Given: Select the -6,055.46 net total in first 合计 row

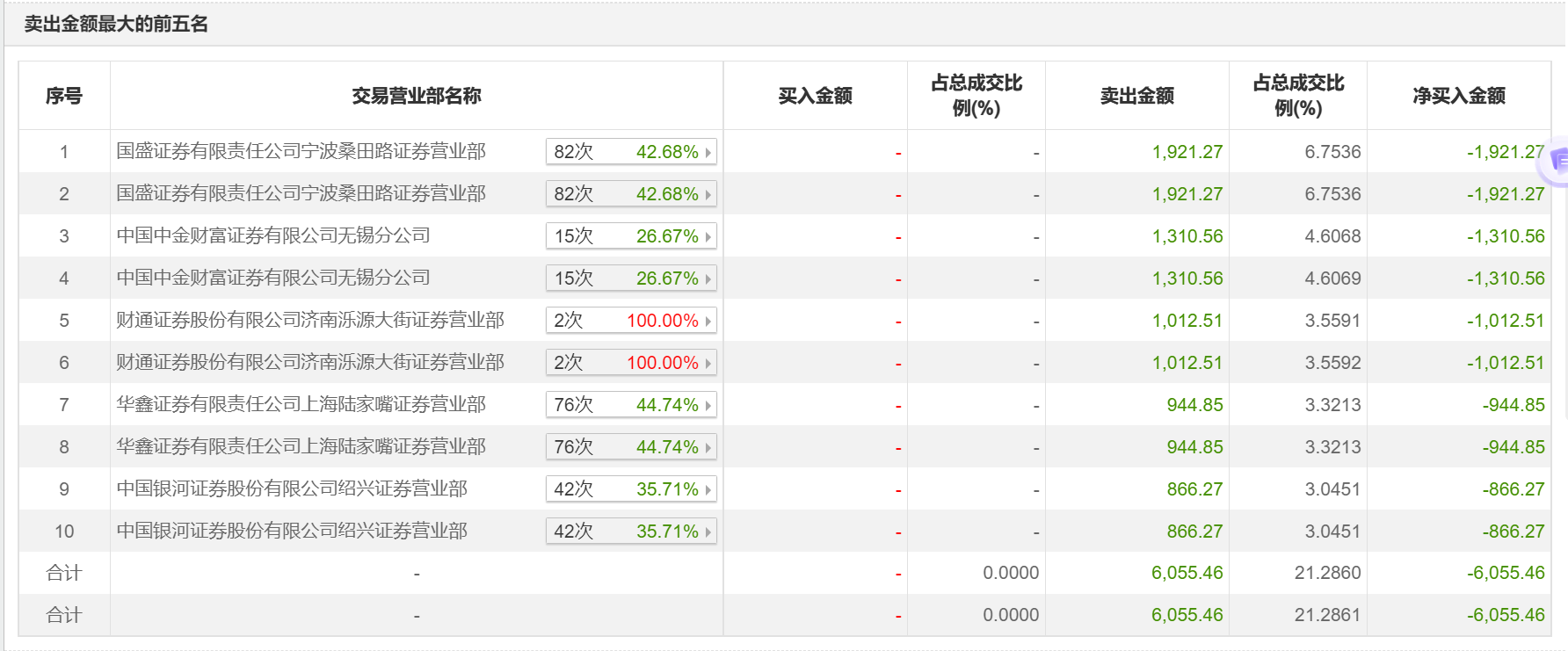Looking at the screenshot, I should tap(1506, 573).
